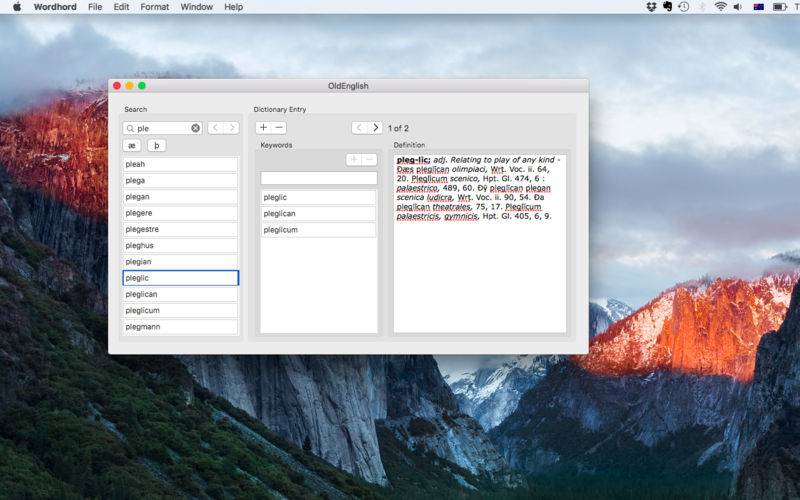Select 'pleglicum' in the search results list
The width and height of the screenshot is (800, 500).
[181, 311]
